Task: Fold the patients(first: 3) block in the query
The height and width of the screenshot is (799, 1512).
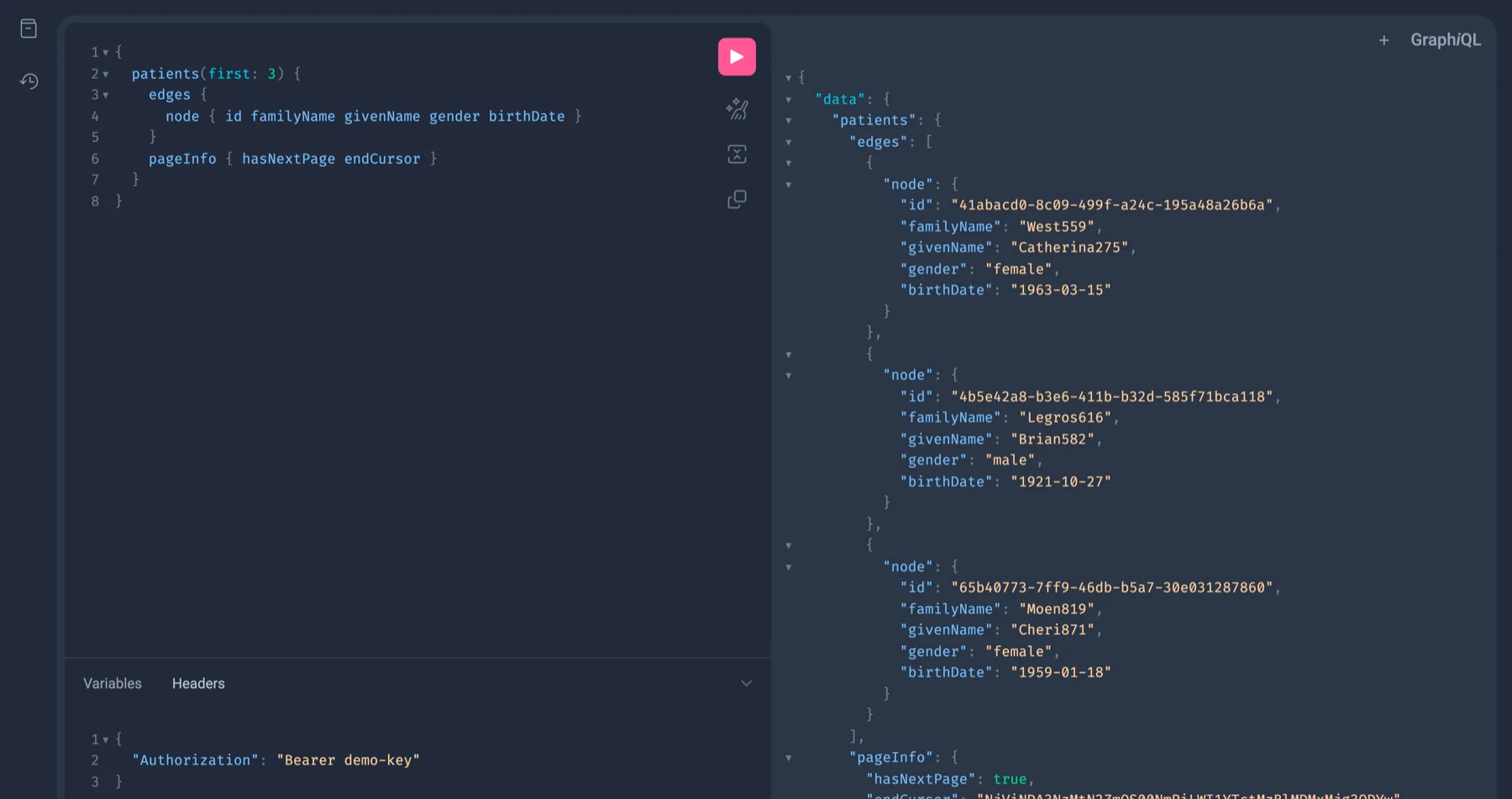Action: [x=106, y=75]
